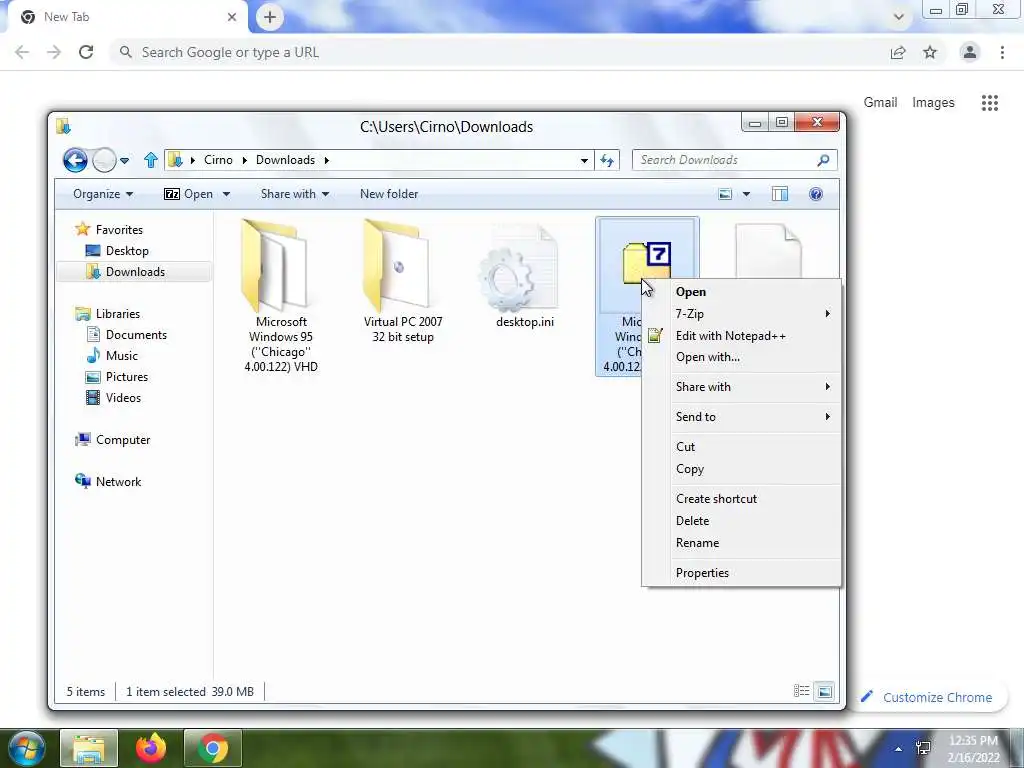Click the Images link
This screenshot has height=768, width=1024.
[933, 103]
